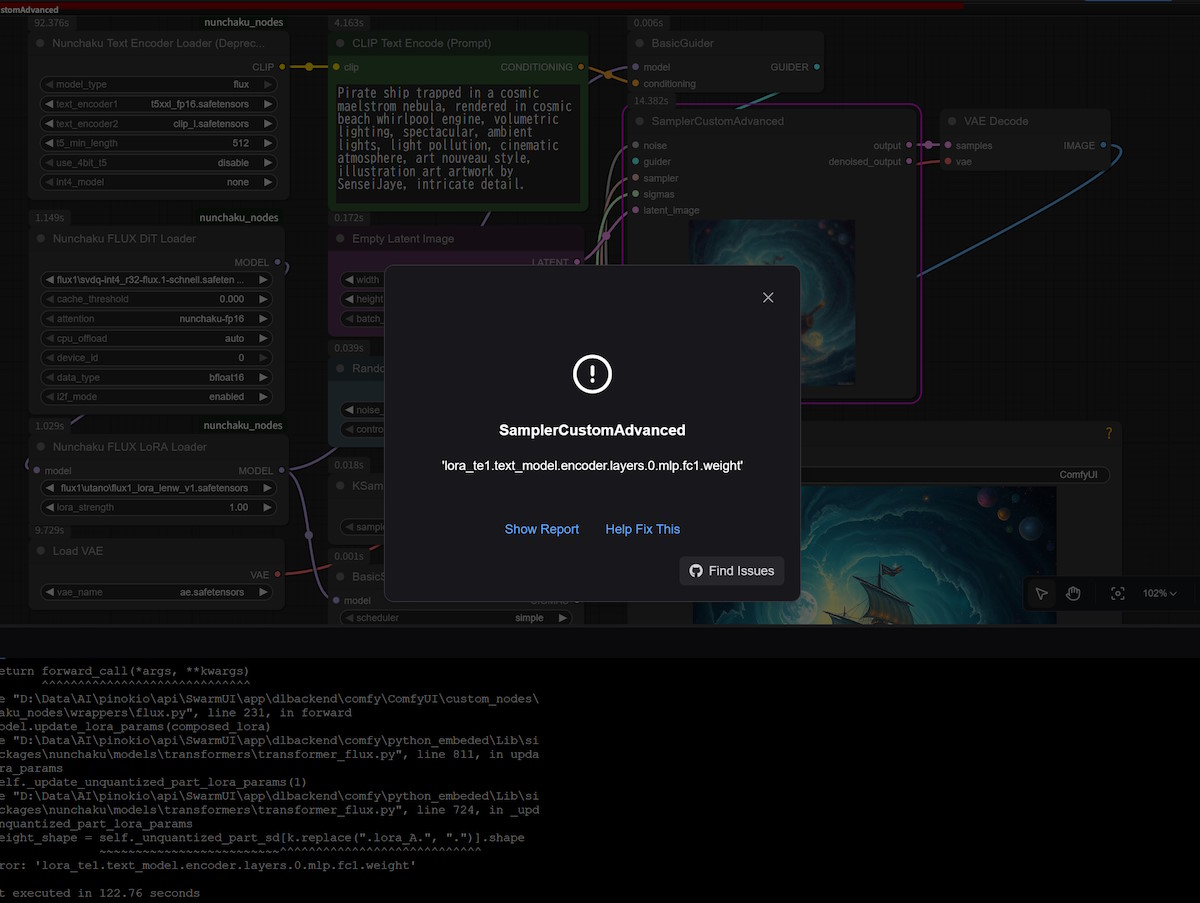Collapse the Nunchaku FLUX DiT Loader node
Screen dimensions: 1200x903
pyautogui.click(x=41, y=238)
